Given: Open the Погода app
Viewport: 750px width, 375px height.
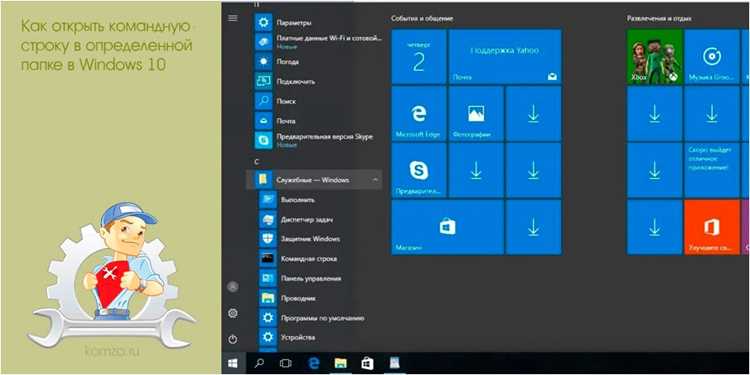Looking at the screenshot, I should pyautogui.click(x=317, y=62).
